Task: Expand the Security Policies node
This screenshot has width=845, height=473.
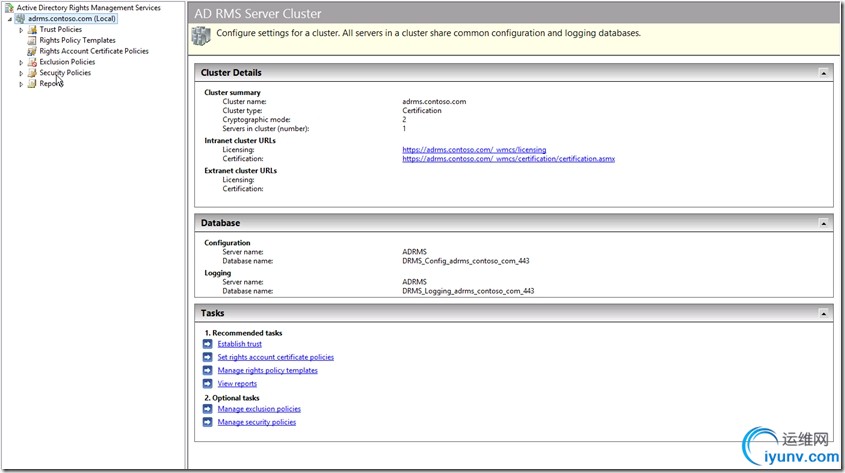Action: click(x=21, y=73)
